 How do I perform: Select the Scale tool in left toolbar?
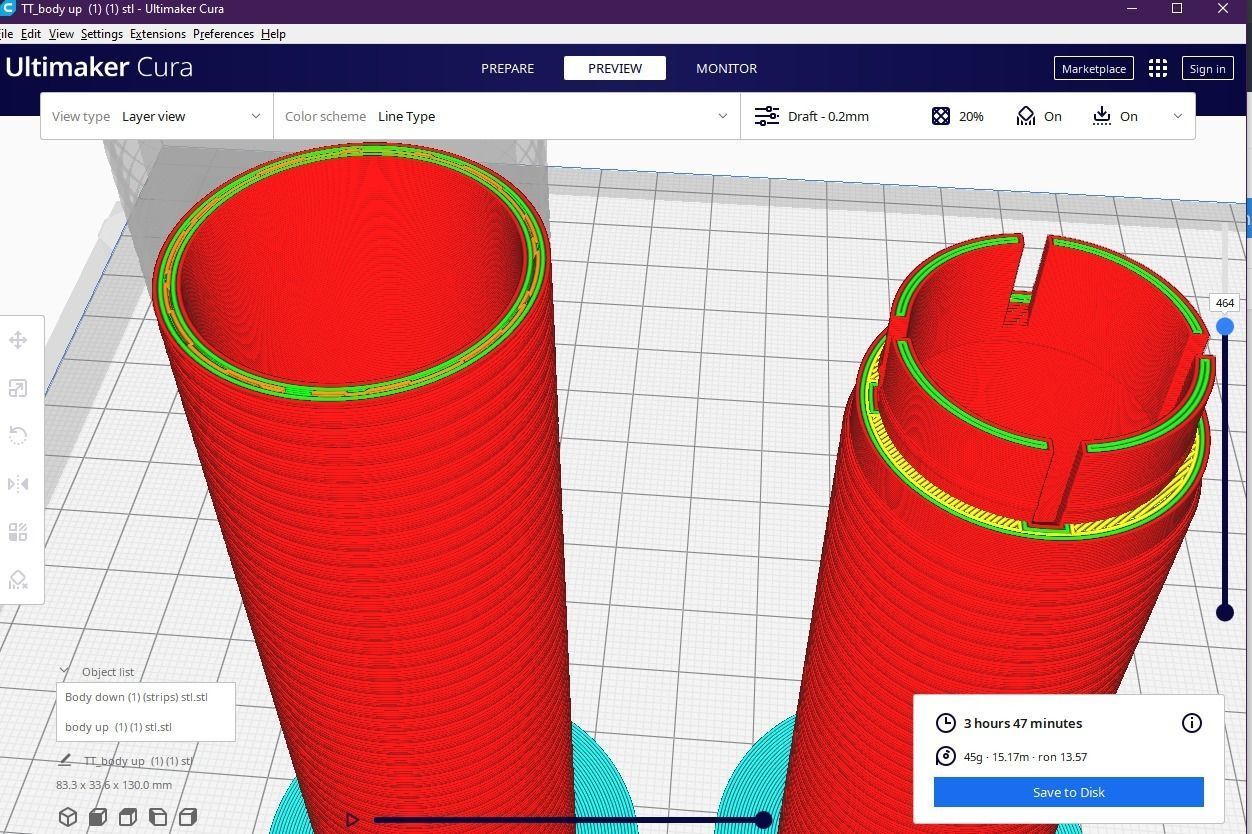tap(18, 388)
